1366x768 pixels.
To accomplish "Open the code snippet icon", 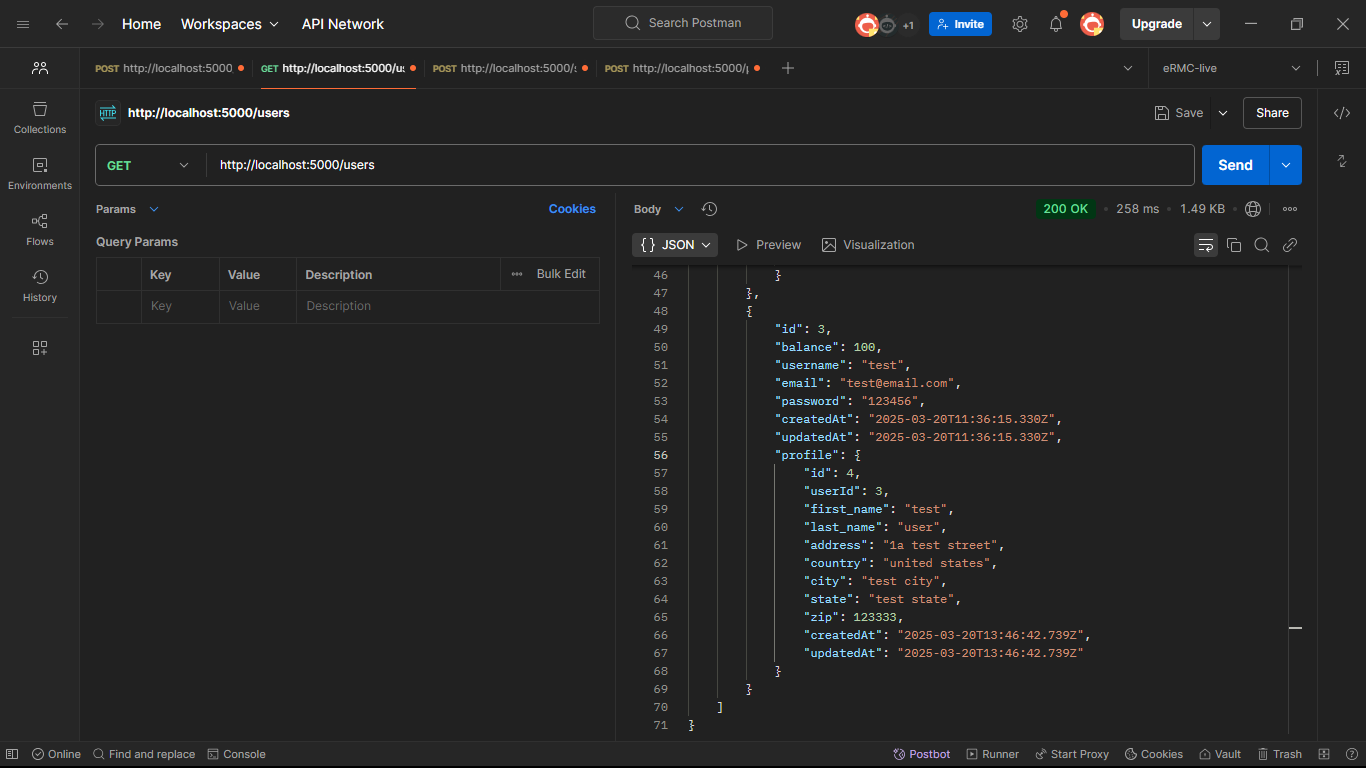I will 1342,113.
